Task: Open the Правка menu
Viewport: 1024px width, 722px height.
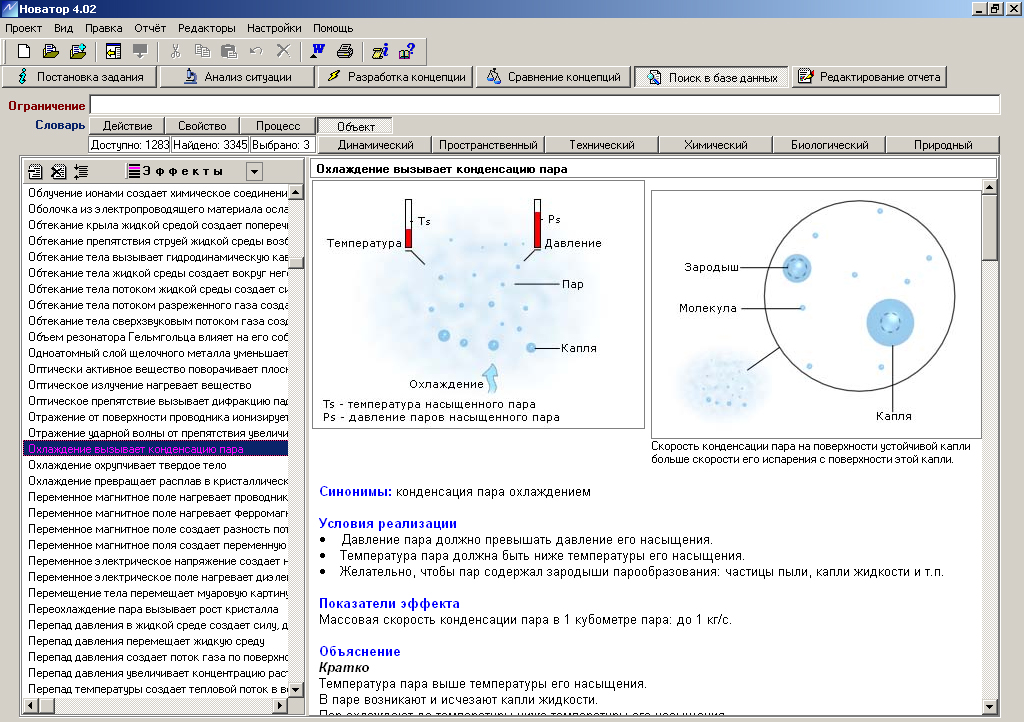Action: pos(104,28)
